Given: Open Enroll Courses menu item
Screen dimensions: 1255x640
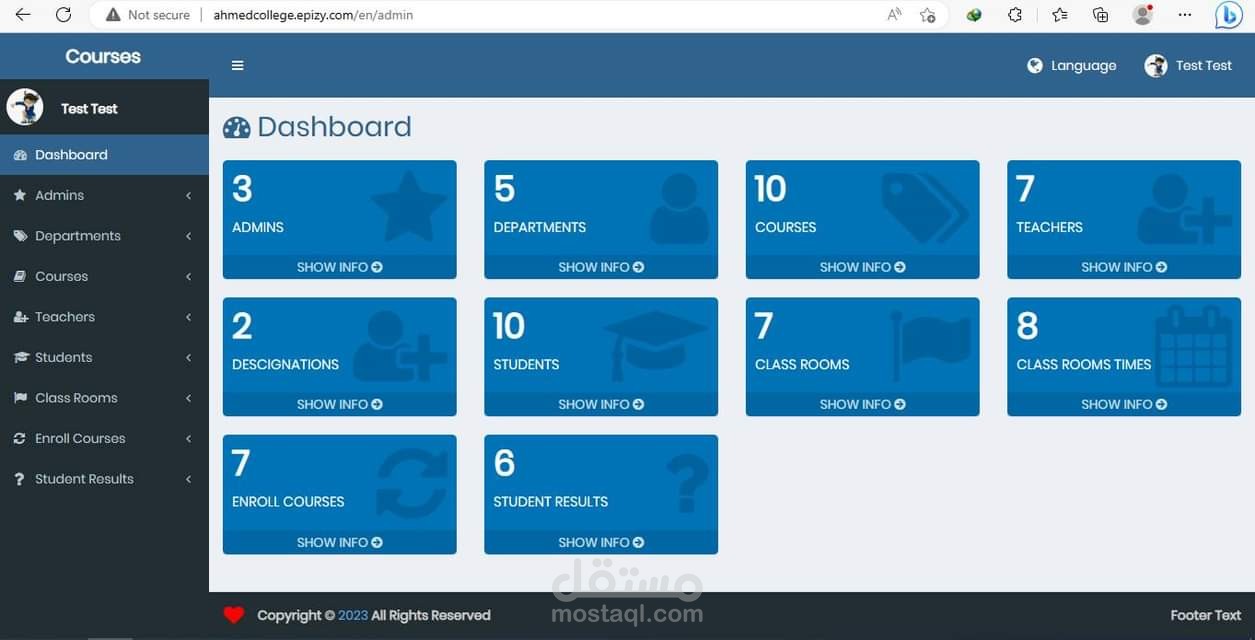Looking at the screenshot, I should pyautogui.click(x=104, y=439).
